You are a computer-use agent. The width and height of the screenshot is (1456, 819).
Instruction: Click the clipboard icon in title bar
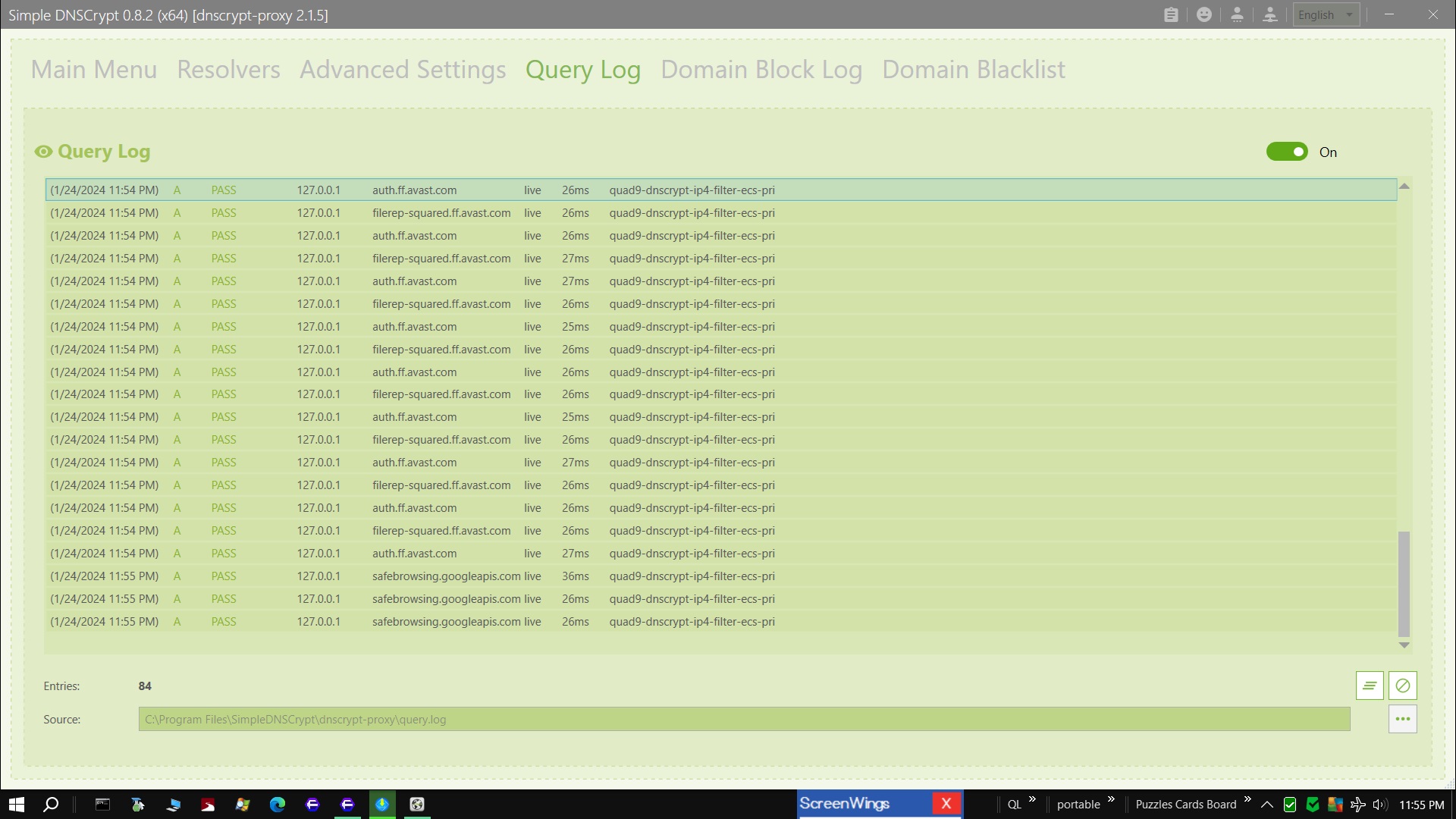[1171, 14]
